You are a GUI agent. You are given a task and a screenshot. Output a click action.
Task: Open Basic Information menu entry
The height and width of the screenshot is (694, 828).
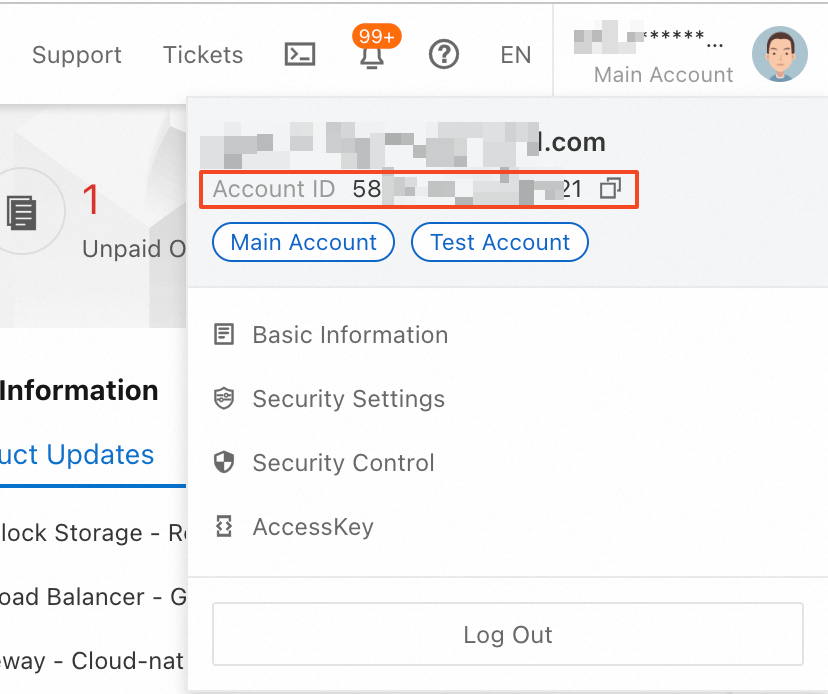pyautogui.click(x=350, y=335)
